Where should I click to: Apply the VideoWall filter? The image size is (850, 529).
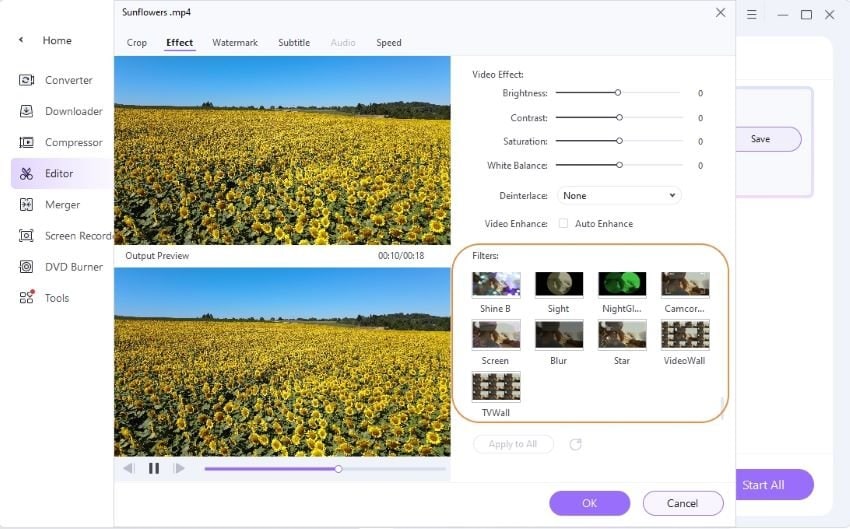pos(685,334)
